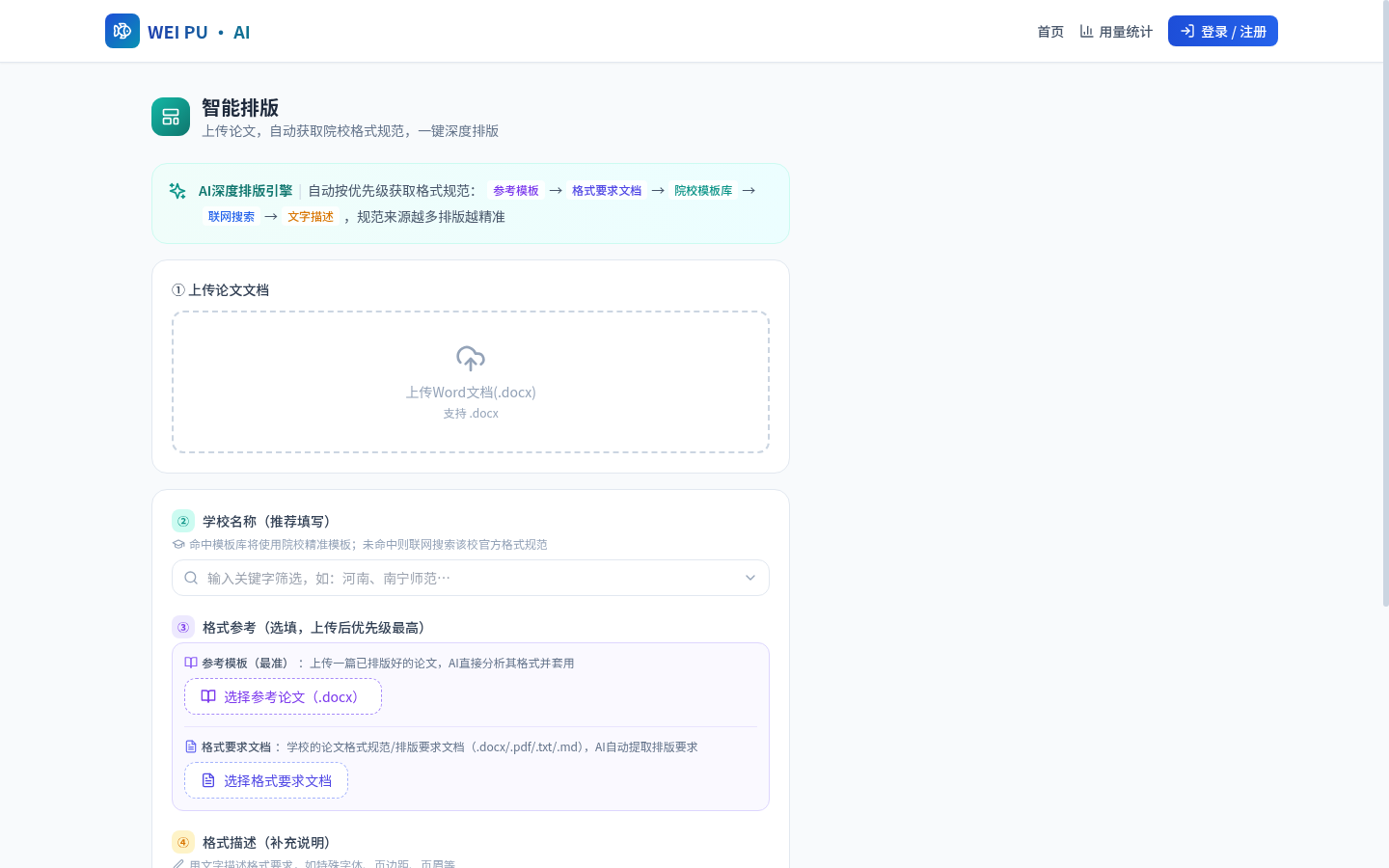Click the bar chart usage statistics icon
1389x868 pixels.
click(x=1086, y=31)
